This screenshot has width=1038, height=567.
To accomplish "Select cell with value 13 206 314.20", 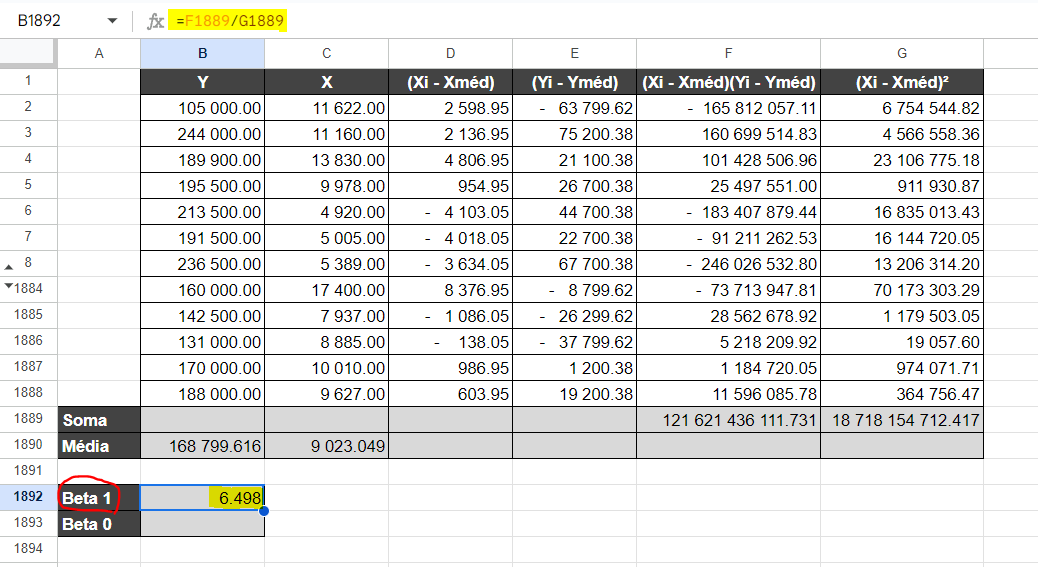I will pos(902,264).
